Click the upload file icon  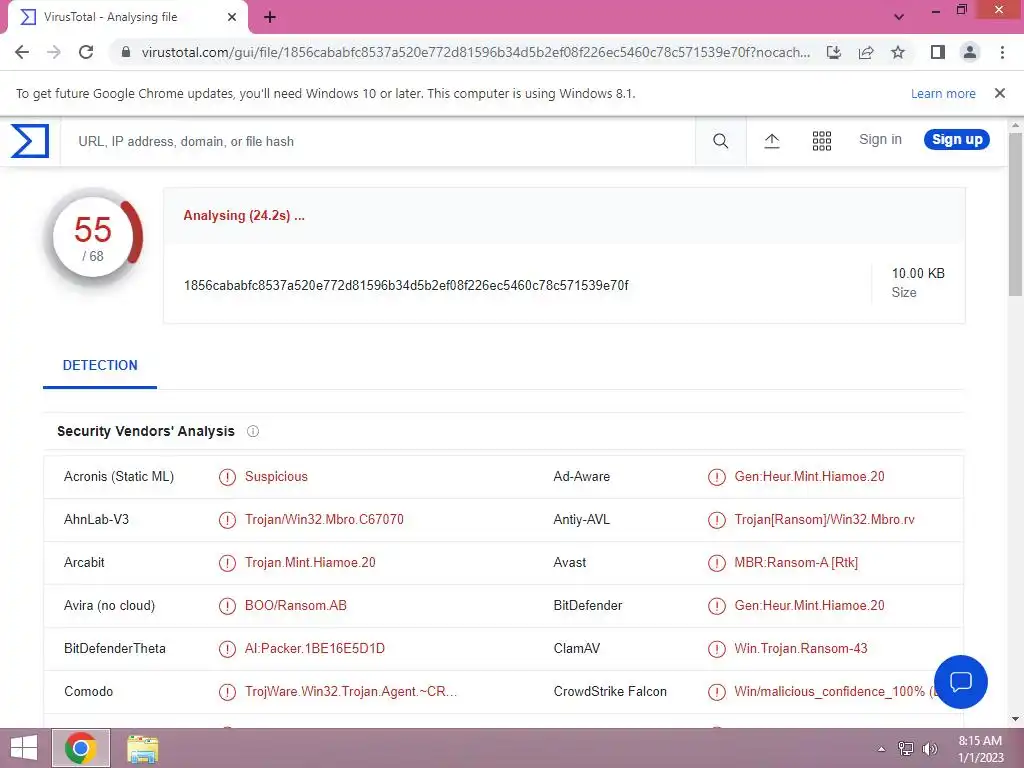point(772,141)
